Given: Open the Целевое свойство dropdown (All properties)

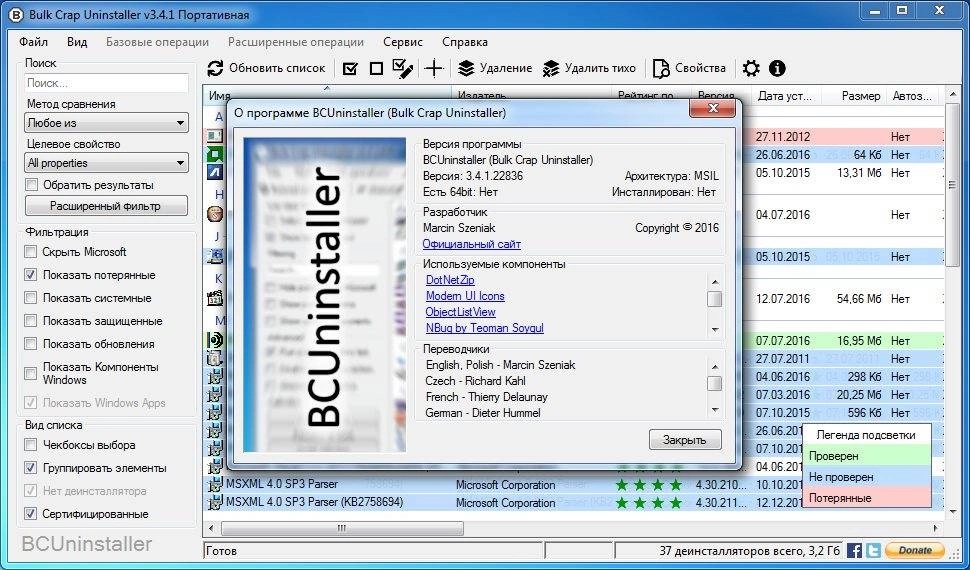Looking at the screenshot, I should [x=106, y=163].
